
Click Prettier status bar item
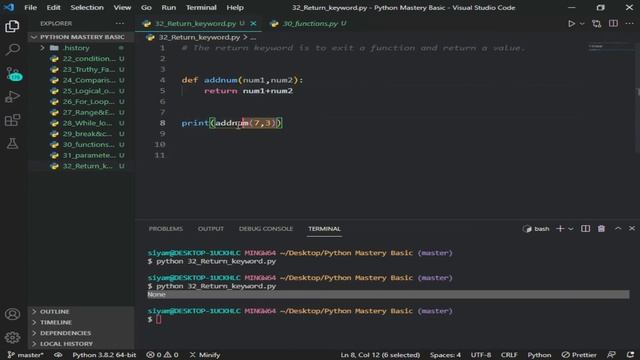tap(579, 355)
